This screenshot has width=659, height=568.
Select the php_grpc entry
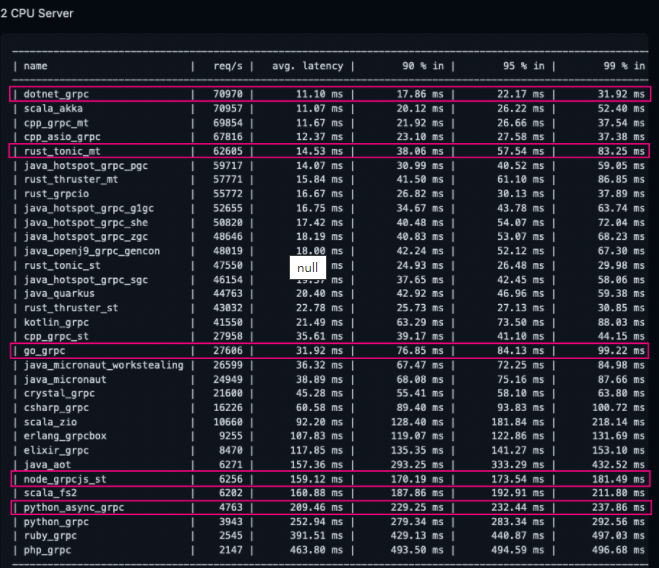[47, 550]
